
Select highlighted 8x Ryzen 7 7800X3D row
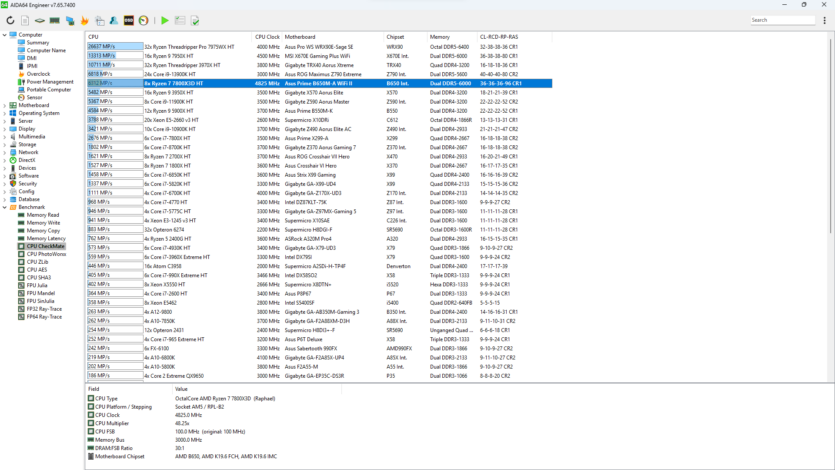tap(319, 84)
